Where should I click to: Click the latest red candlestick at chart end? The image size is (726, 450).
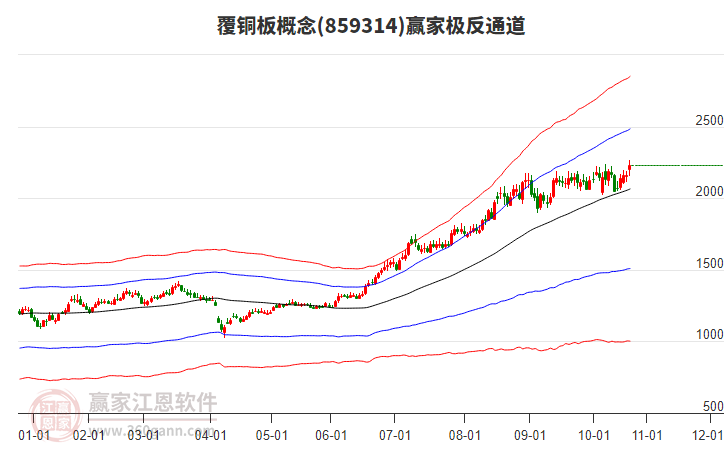tap(630, 168)
